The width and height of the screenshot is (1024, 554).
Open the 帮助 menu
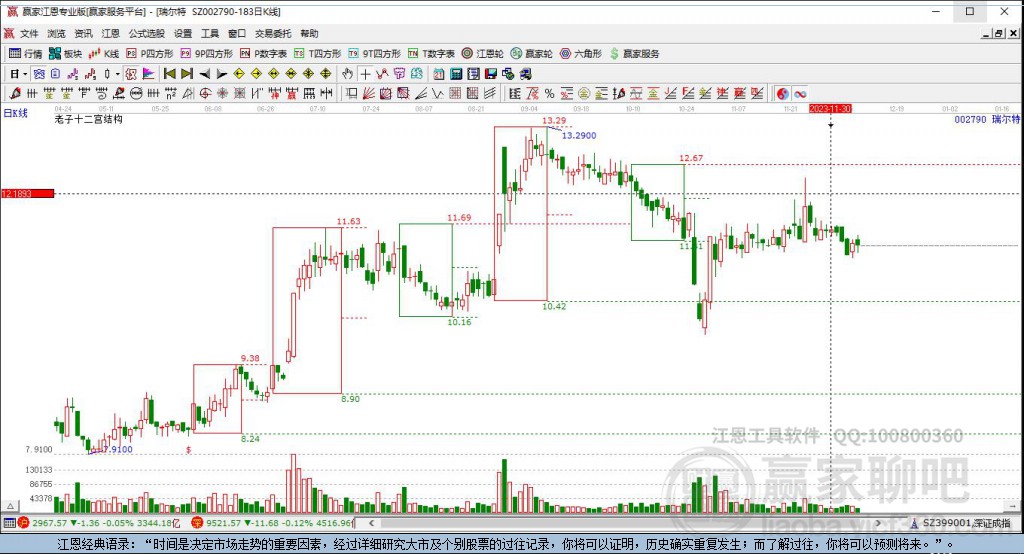click(x=310, y=33)
